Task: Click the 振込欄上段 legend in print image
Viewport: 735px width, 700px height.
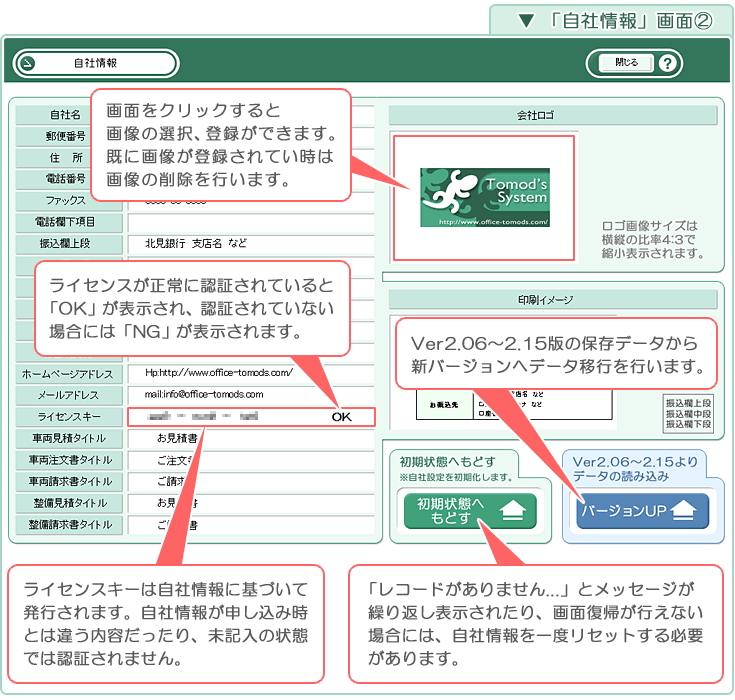Action: pos(689,403)
